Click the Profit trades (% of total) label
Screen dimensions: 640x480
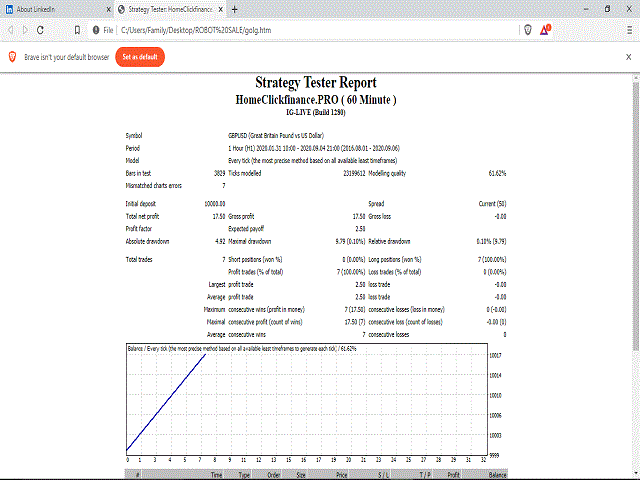(x=256, y=272)
